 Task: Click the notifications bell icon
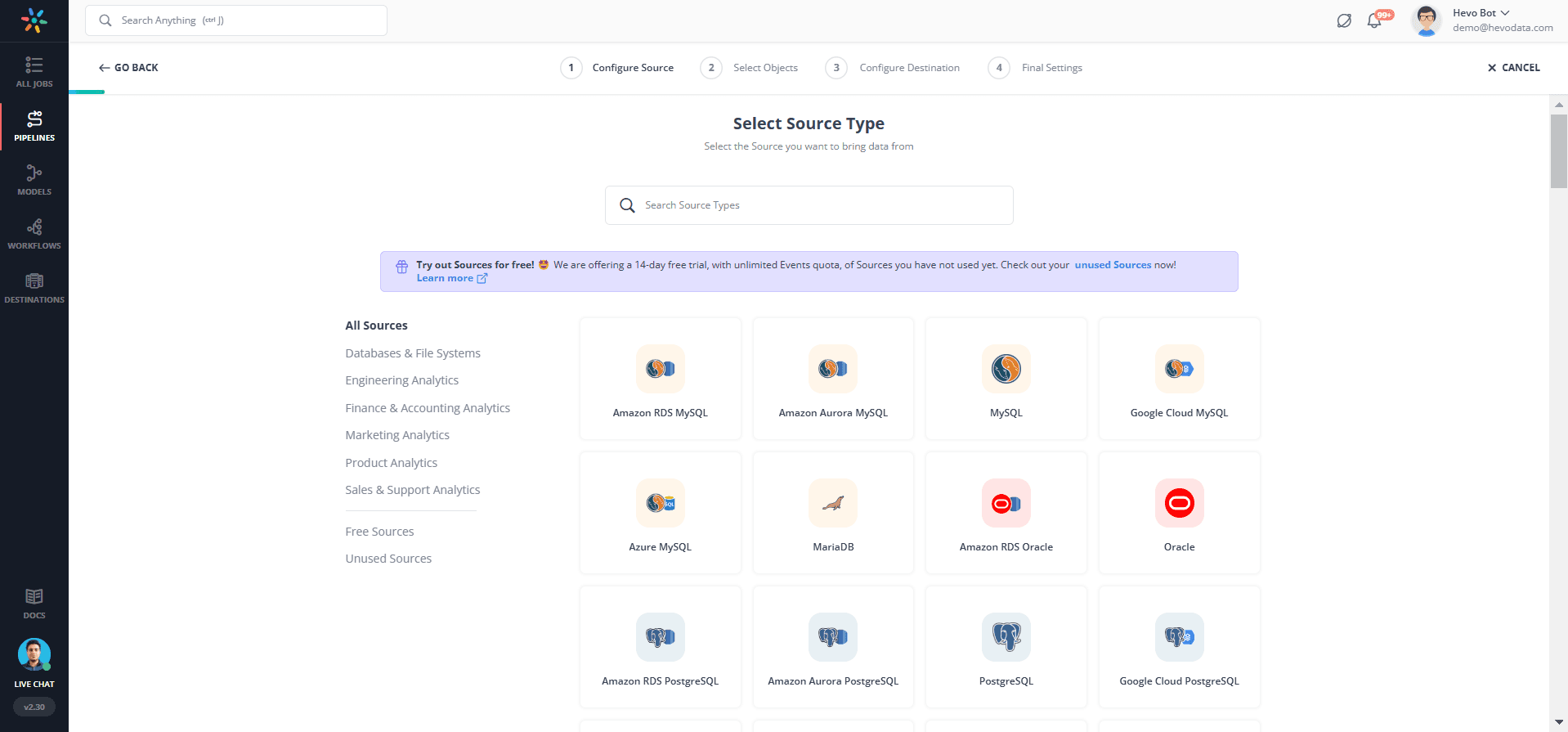click(x=1374, y=20)
